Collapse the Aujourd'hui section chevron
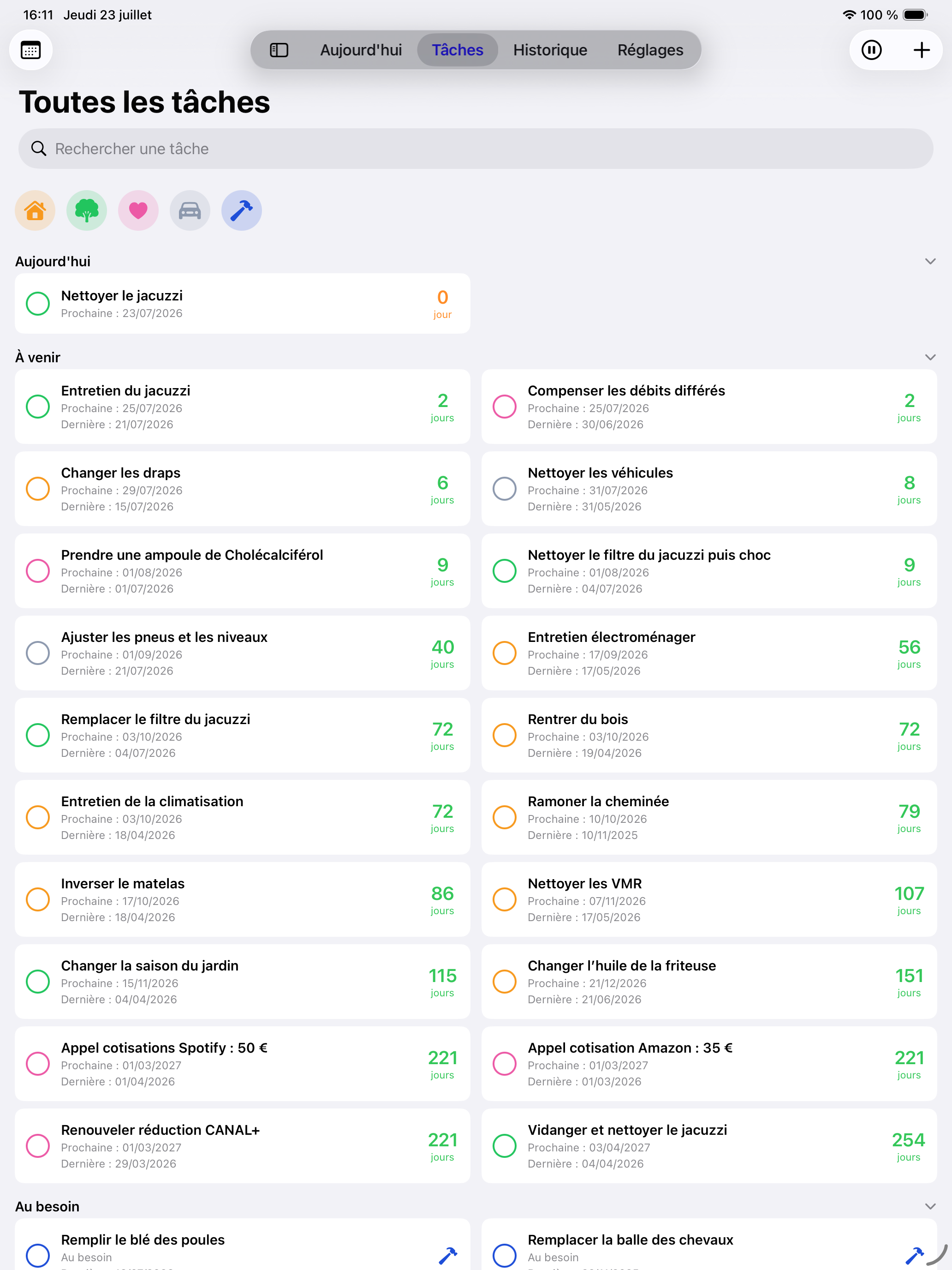Image resolution: width=952 pixels, height=1270 pixels. [x=930, y=261]
